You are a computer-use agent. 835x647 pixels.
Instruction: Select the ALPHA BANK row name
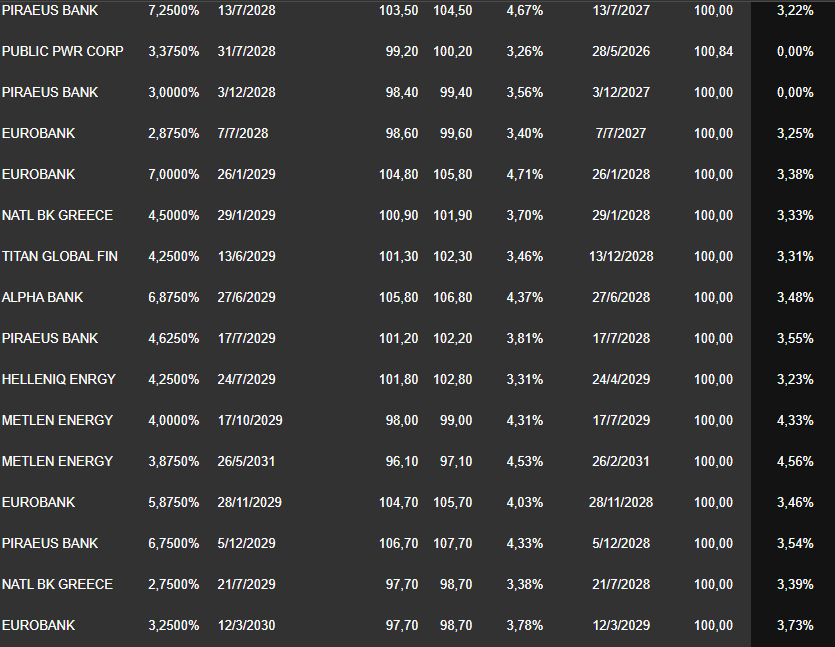coord(43,297)
